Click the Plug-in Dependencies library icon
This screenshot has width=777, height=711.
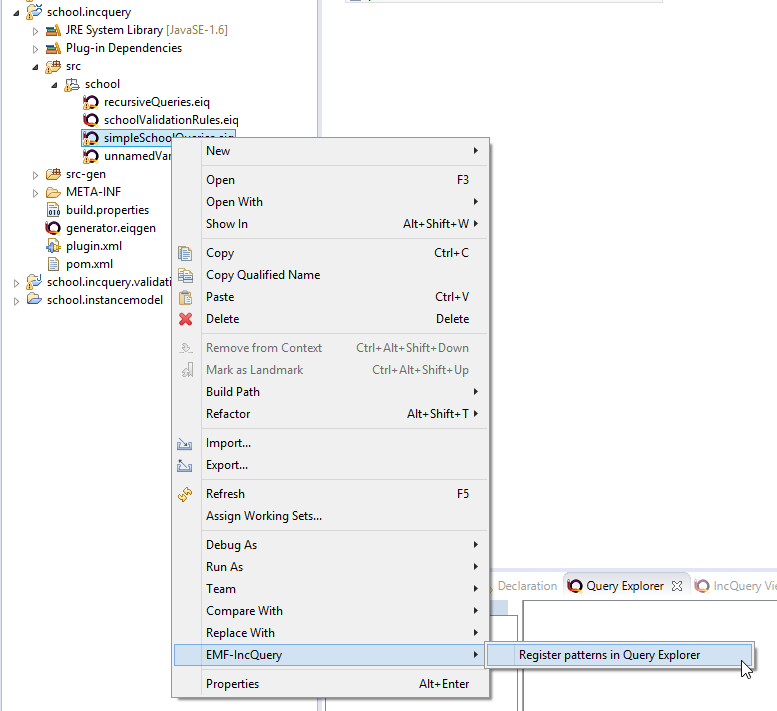click(x=53, y=49)
